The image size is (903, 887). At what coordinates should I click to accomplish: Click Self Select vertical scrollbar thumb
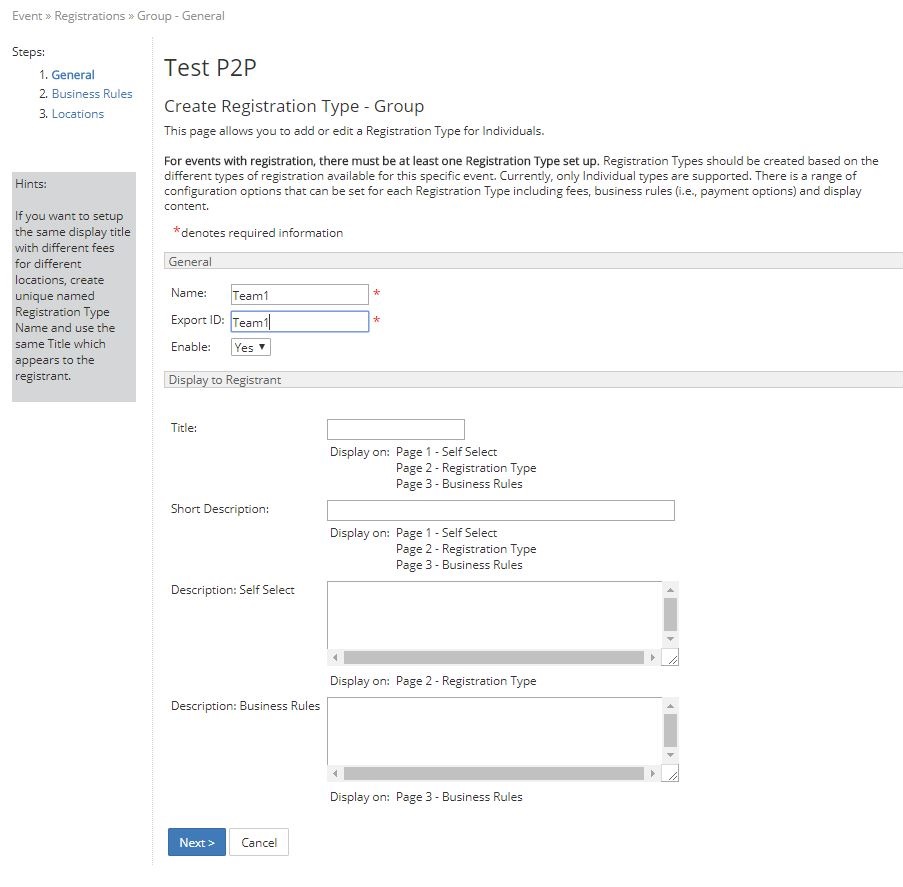(x=670, y=615)
